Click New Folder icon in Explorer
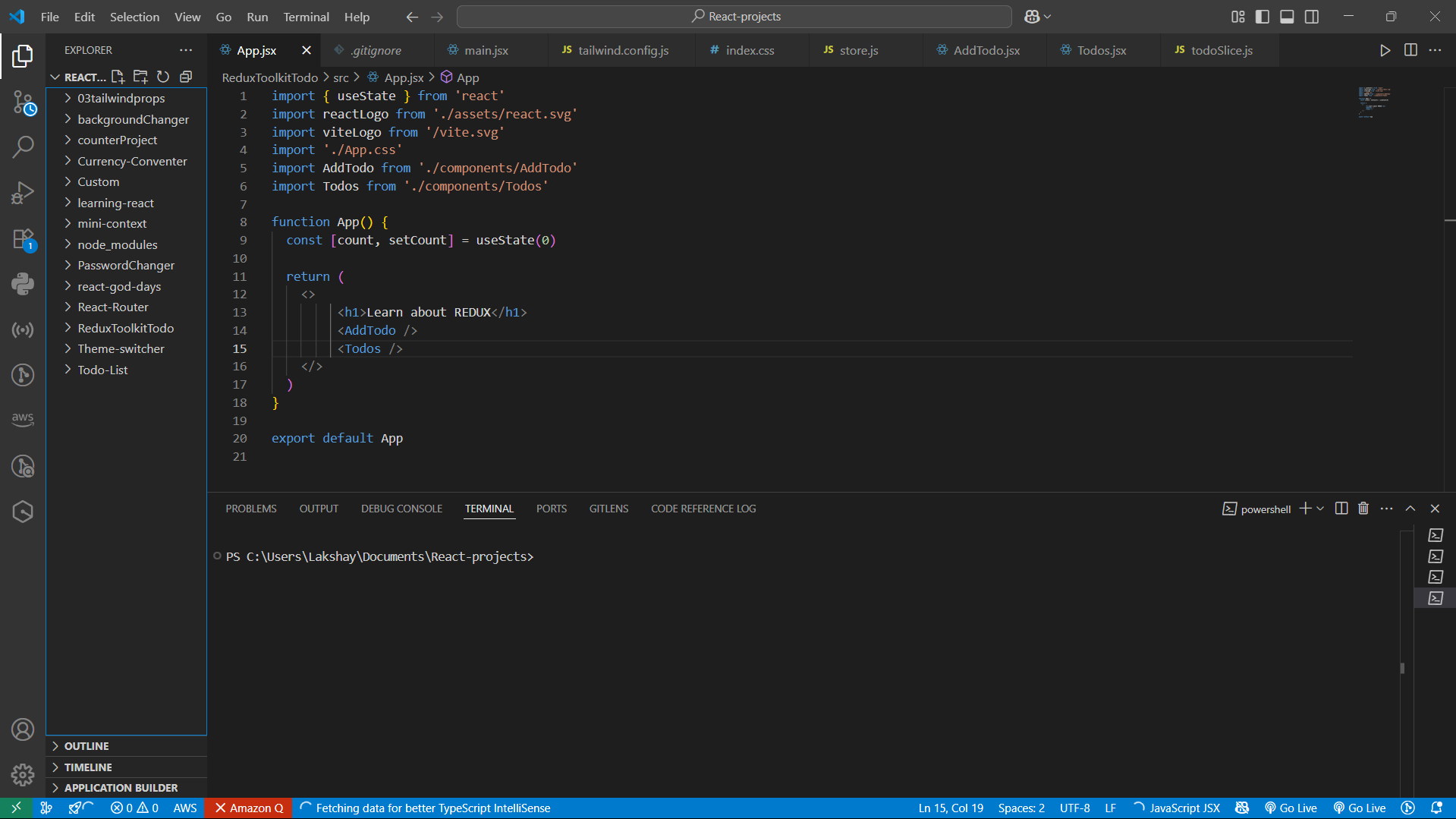Viewport: 1456px width, 819px height. [x=140, y=77]
